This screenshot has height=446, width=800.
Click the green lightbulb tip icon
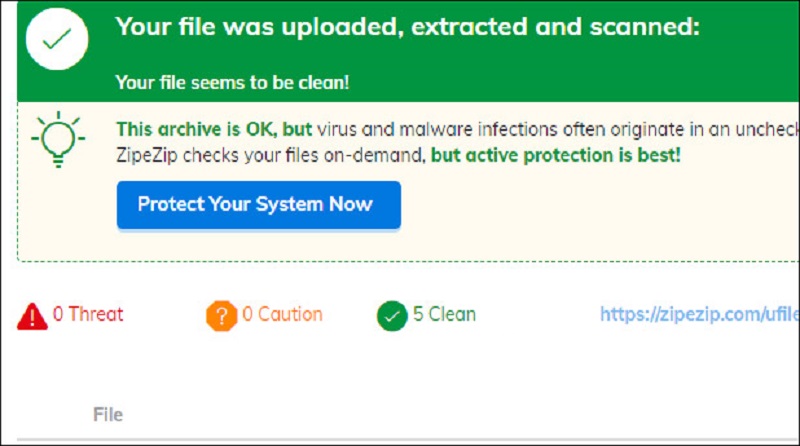(x=58, y=139)
